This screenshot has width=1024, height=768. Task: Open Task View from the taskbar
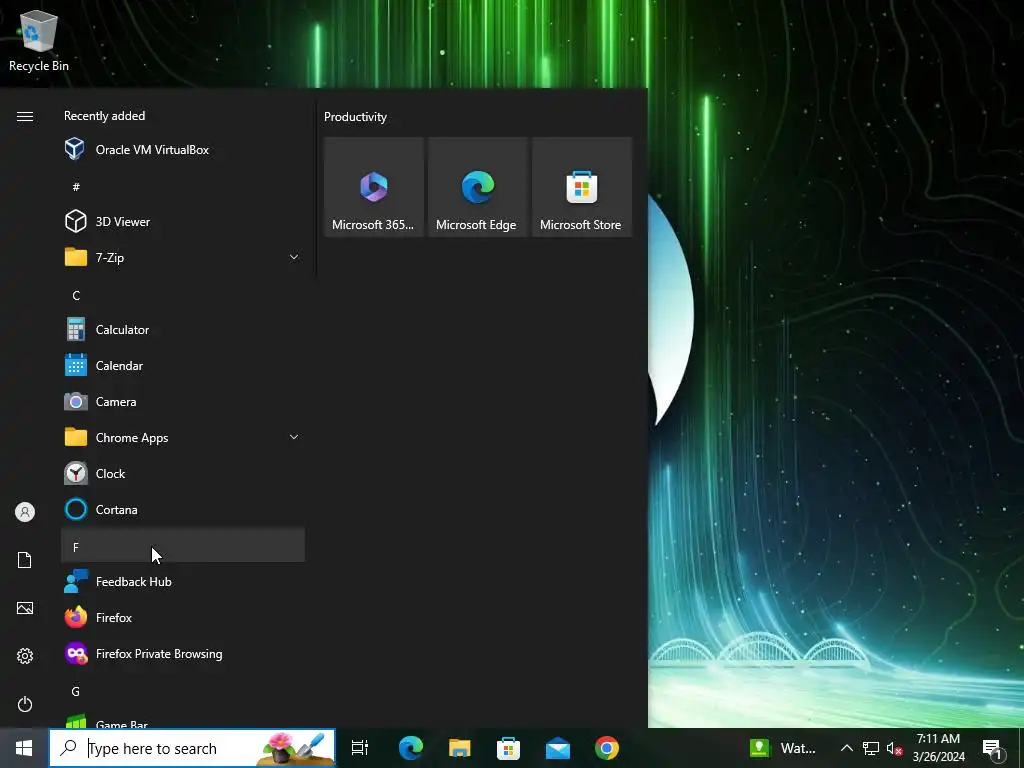[x=360, y=748]
